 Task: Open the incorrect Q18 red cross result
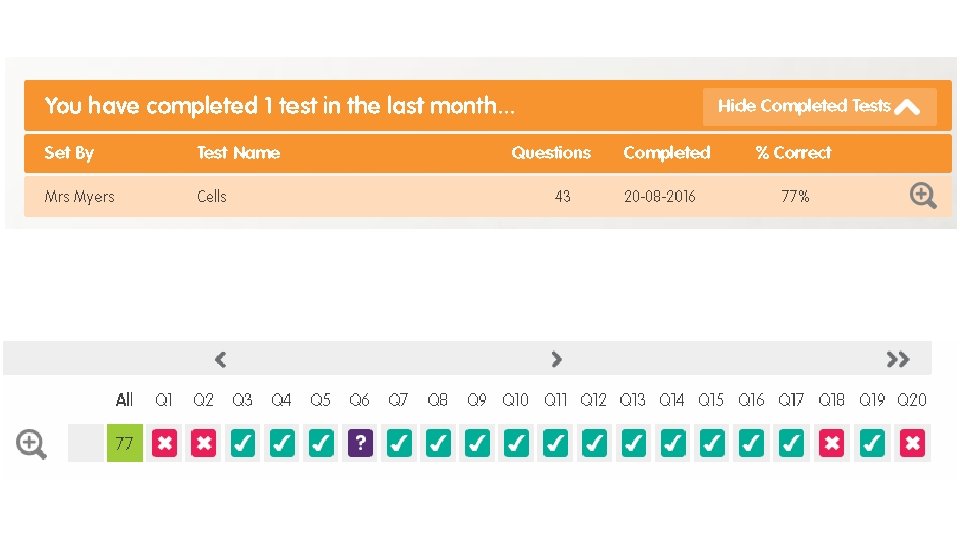click(831, 443)
